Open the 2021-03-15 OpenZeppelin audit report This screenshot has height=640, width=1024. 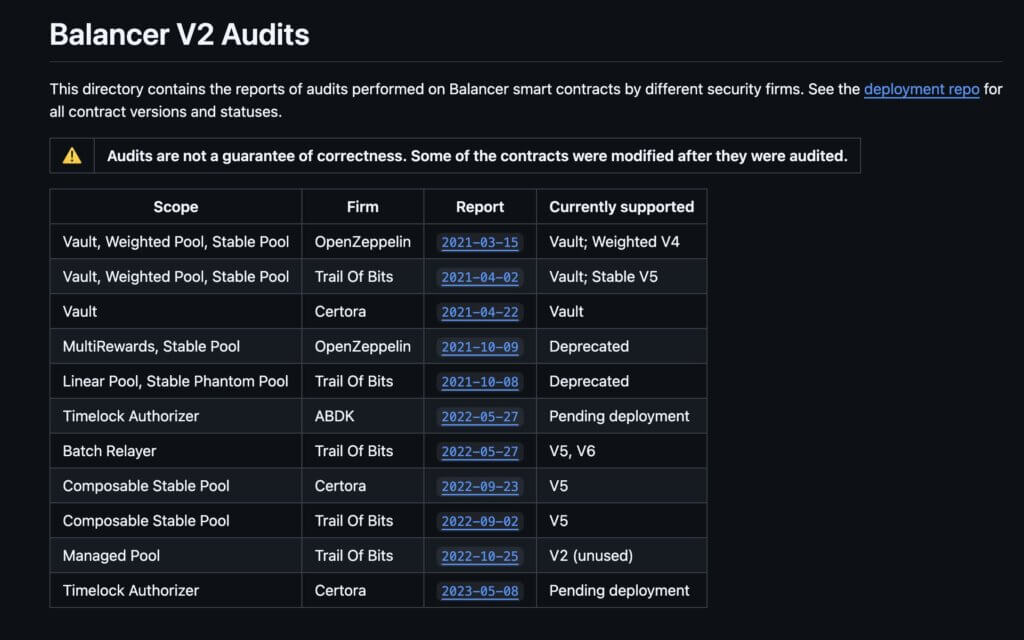pos(479,241)
